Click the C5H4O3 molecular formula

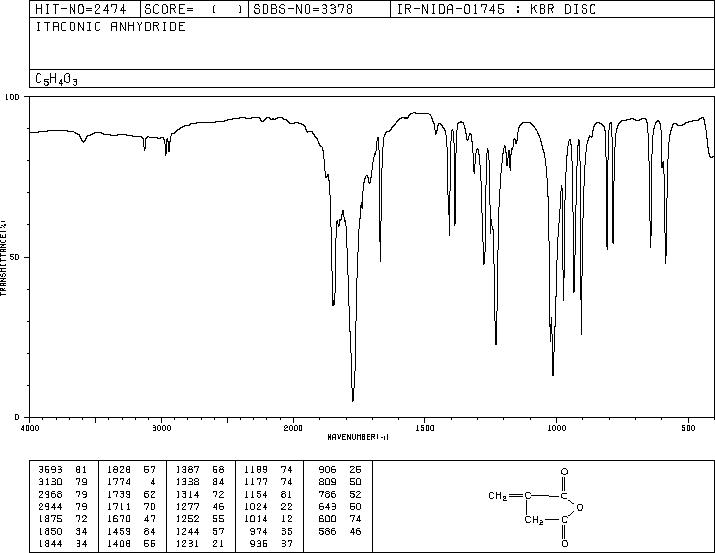[x=57, y=79]
